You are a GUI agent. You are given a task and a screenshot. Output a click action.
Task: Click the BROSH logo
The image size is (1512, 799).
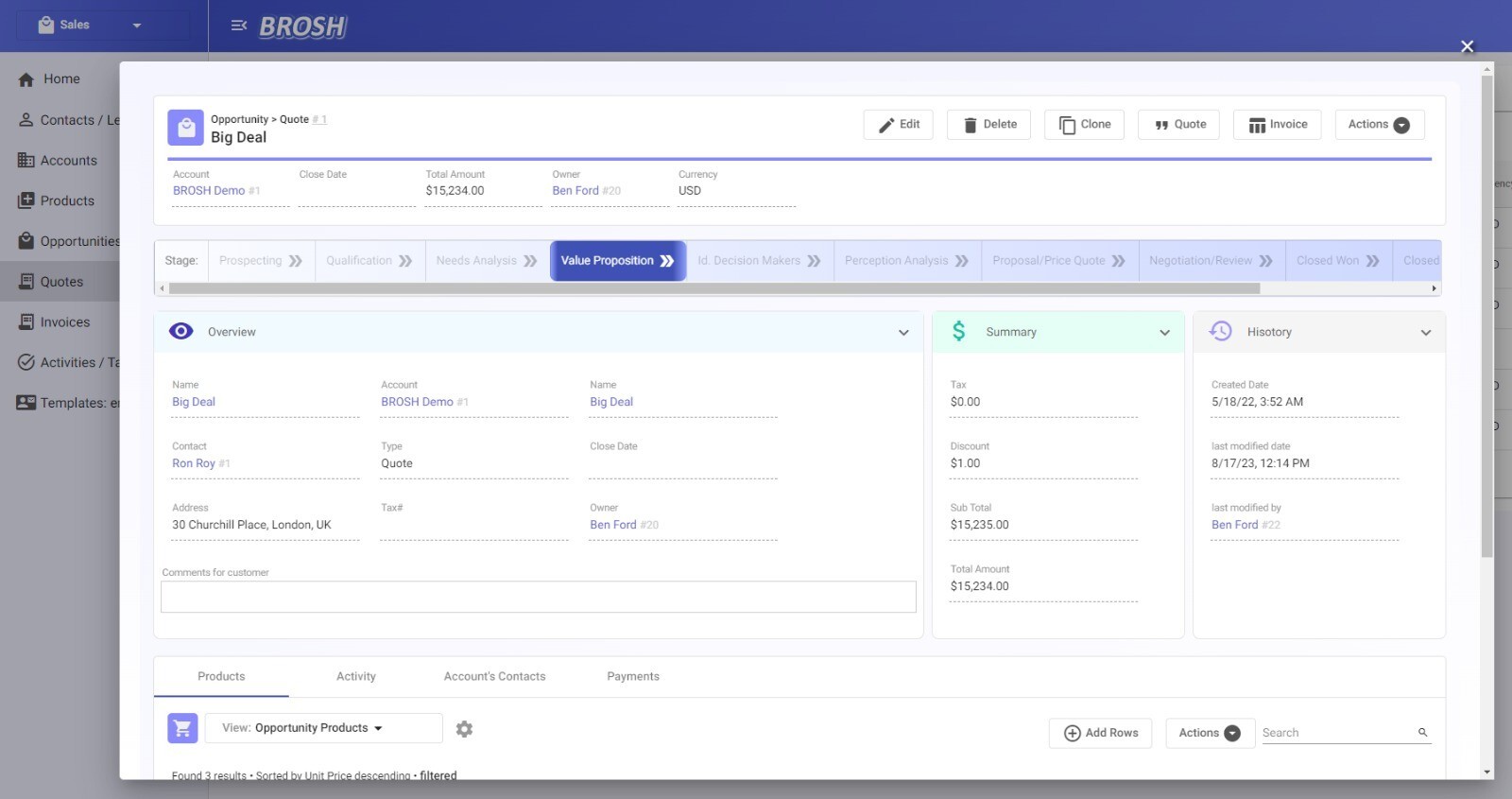pos(303,26)
